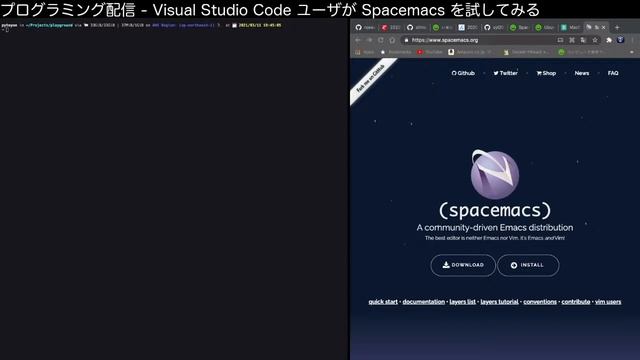Open the extensions puzzle icon
The height and width of the screenshot is (360, 640).
pos(609,40)
